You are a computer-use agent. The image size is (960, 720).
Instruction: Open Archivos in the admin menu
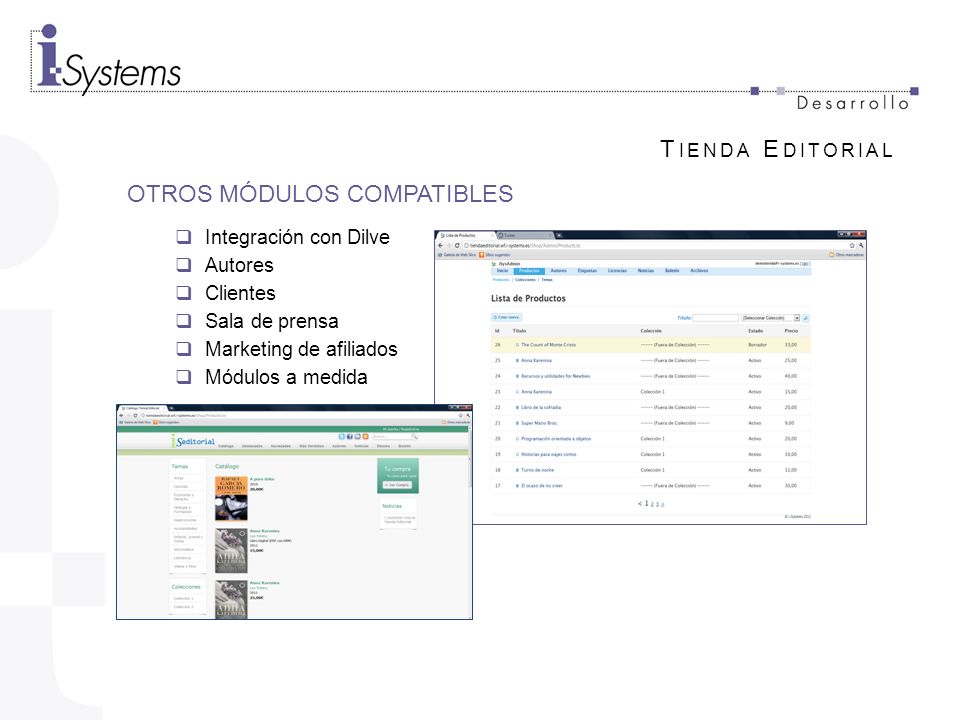tap(699, 271)
